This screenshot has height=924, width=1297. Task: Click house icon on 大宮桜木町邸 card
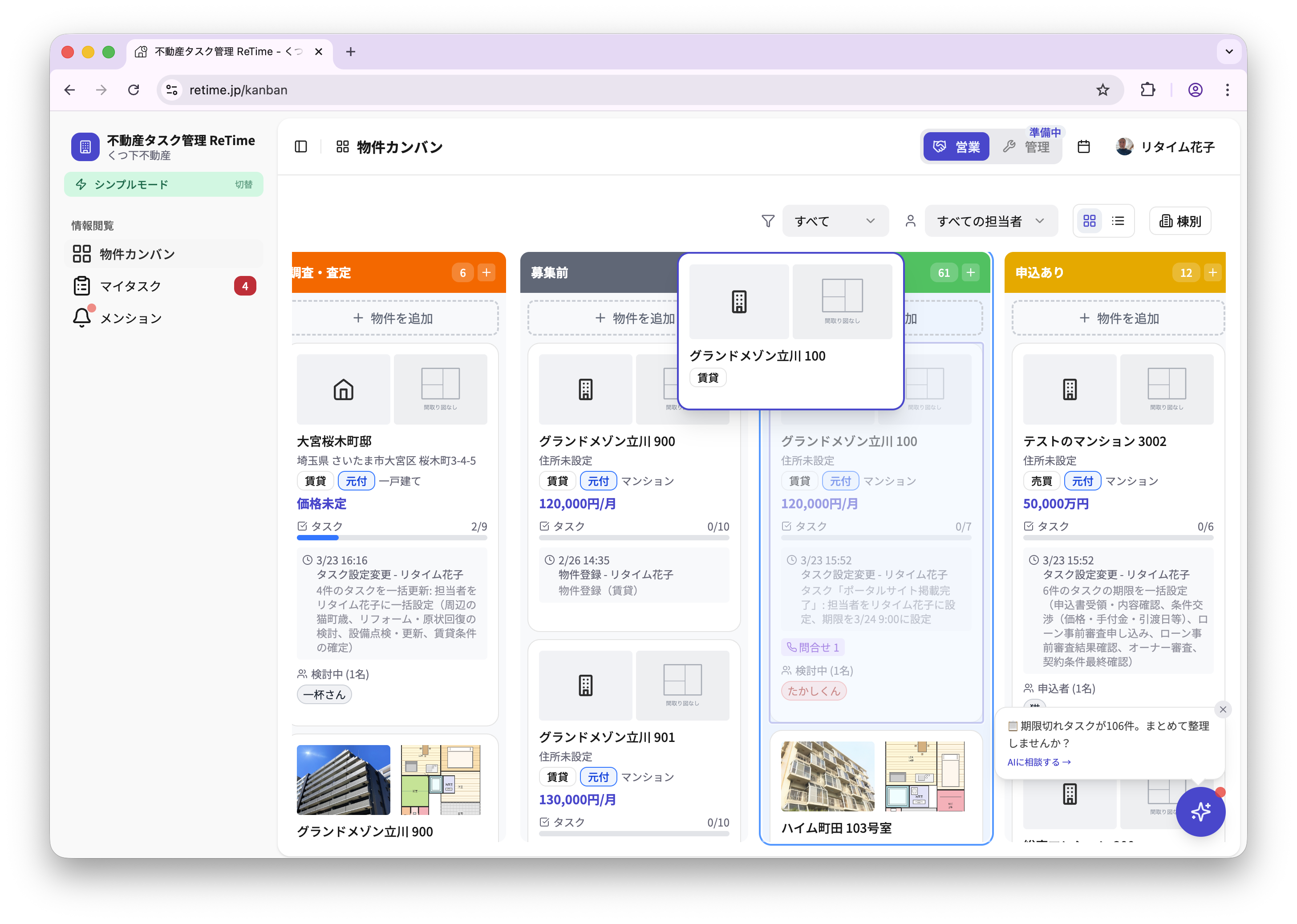(x=344, y=390)
